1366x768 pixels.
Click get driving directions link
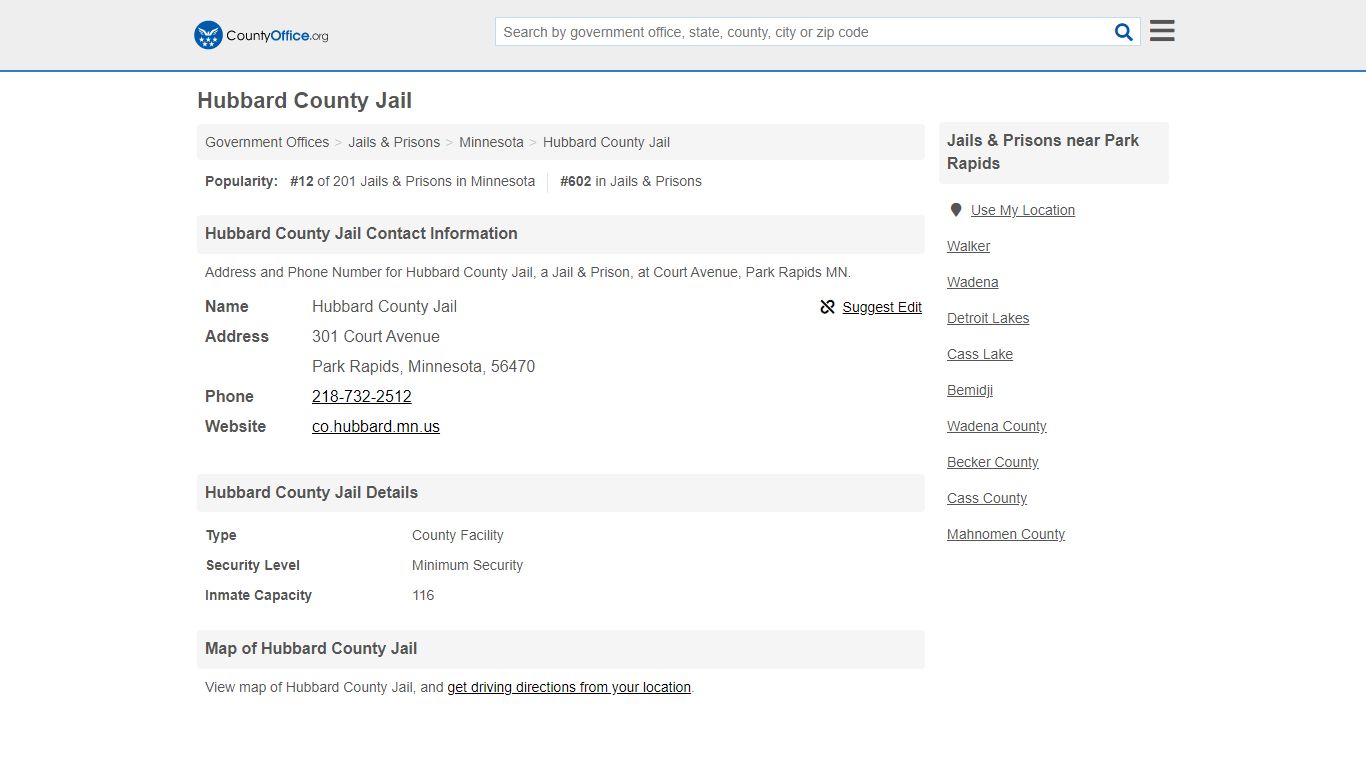click(569, 687)
